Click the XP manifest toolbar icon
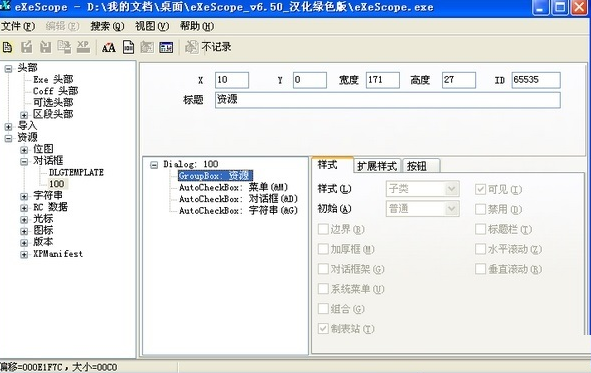 click(83, 47)
